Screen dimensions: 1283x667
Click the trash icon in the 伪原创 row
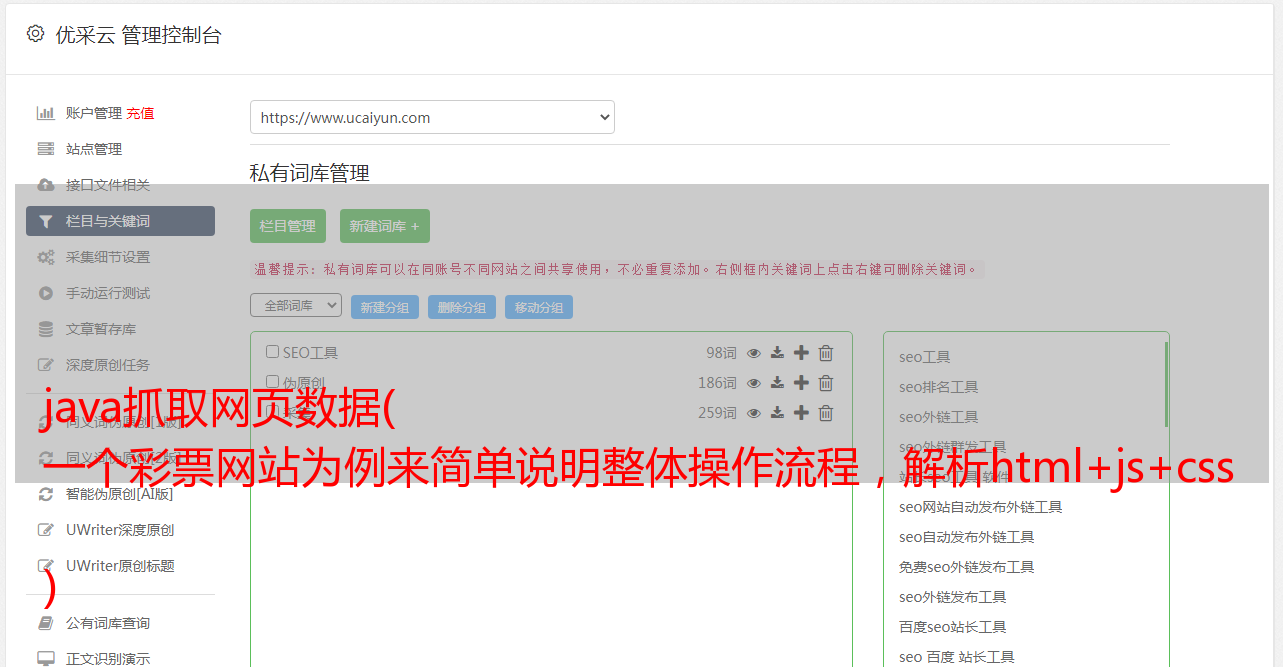(x=826, y=383)
